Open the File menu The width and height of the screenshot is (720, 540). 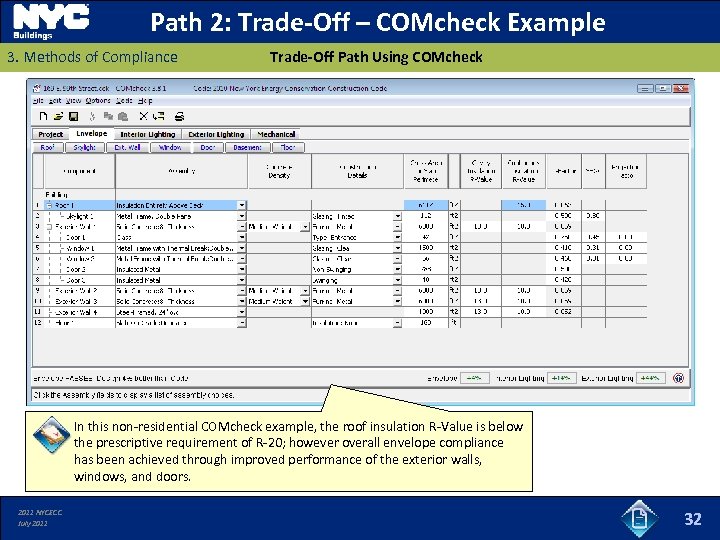[x=39, y=100]
